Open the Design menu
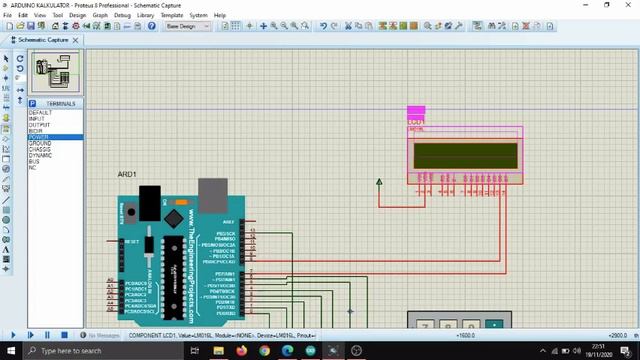Viewport: 640px width, 360px height. (78, 15)
